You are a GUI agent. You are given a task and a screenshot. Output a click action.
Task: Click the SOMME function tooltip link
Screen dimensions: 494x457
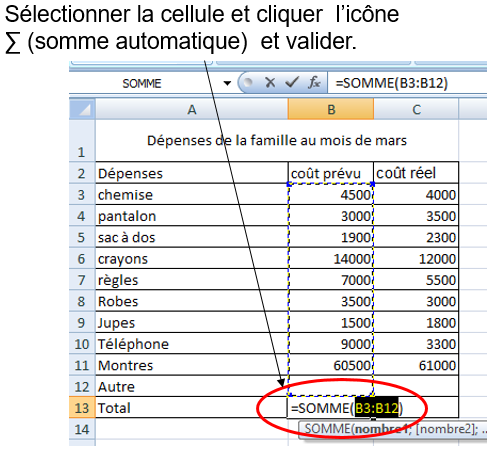[328, 429]
